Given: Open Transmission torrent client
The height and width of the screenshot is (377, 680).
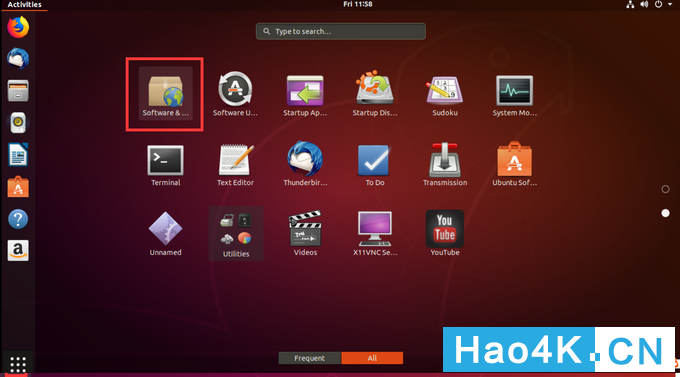Looking at the screenshot, I should coord(445,164).
